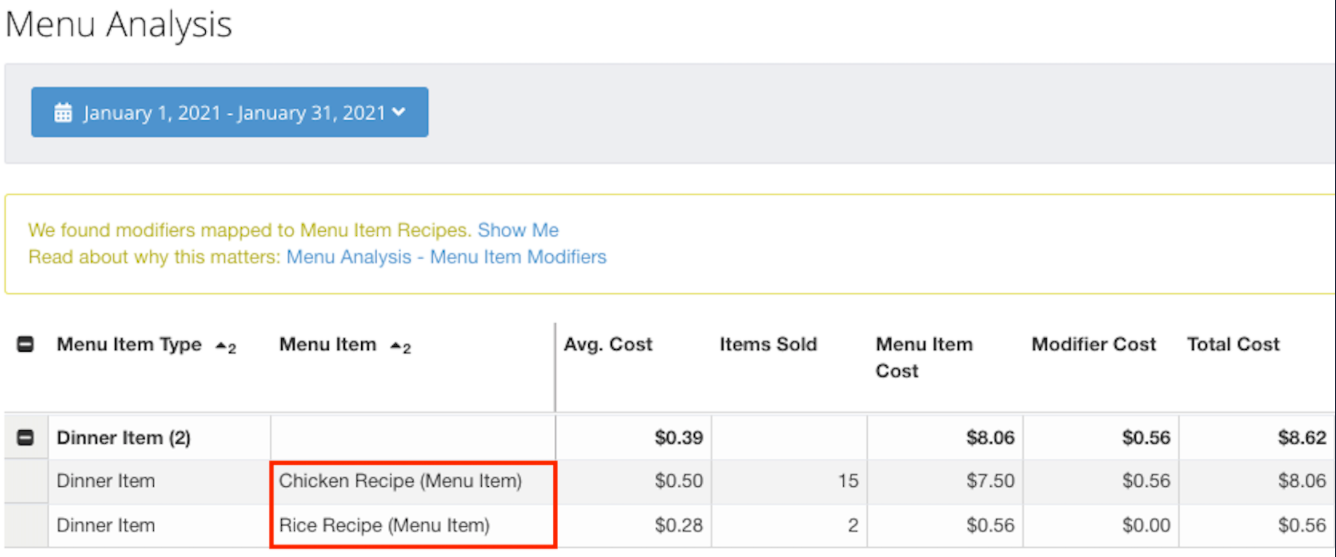
Task: Open the date range dropdown chevron
Action: click(399, 113)
